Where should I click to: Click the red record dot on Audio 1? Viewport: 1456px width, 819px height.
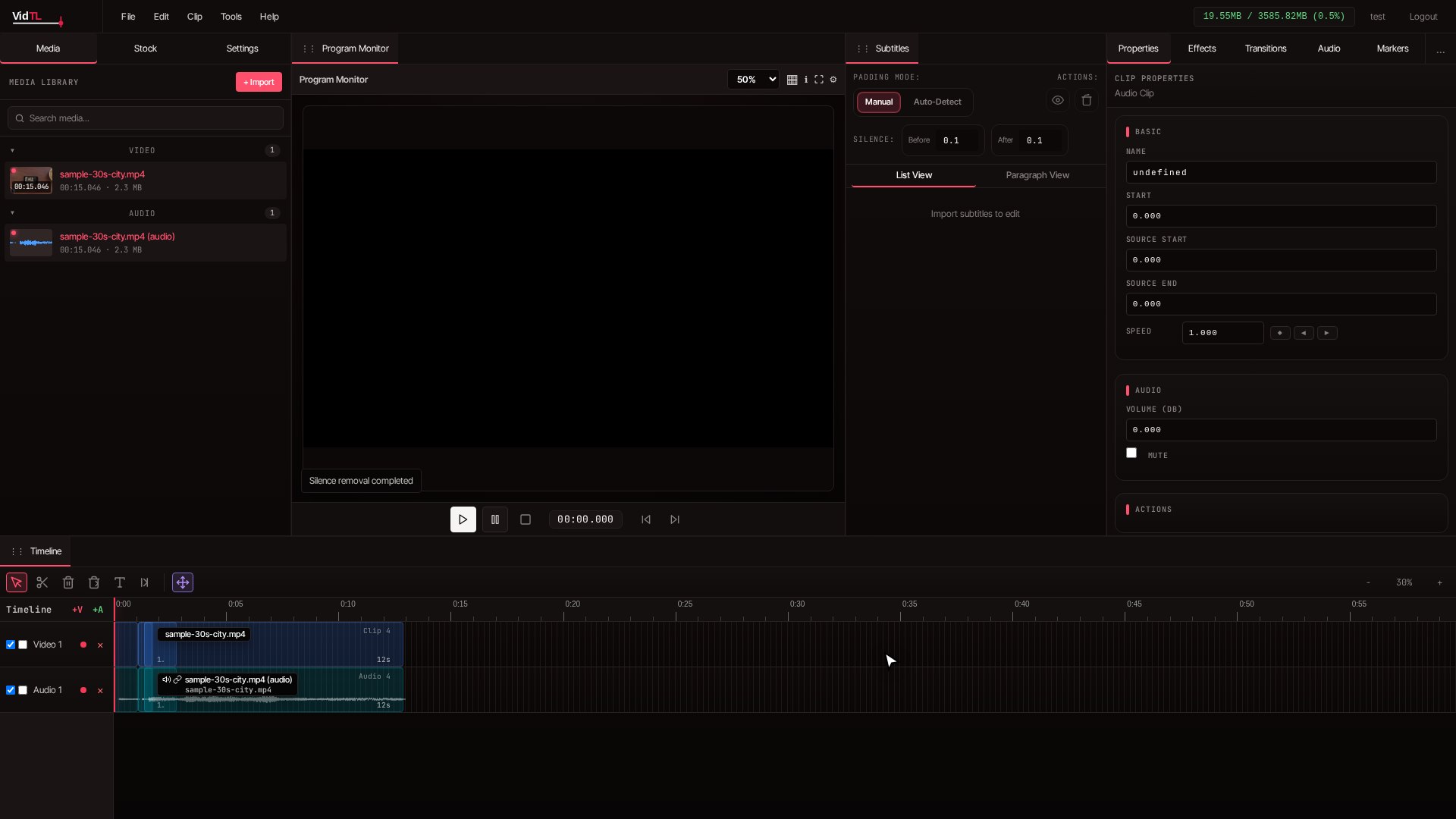pos(83,690)
